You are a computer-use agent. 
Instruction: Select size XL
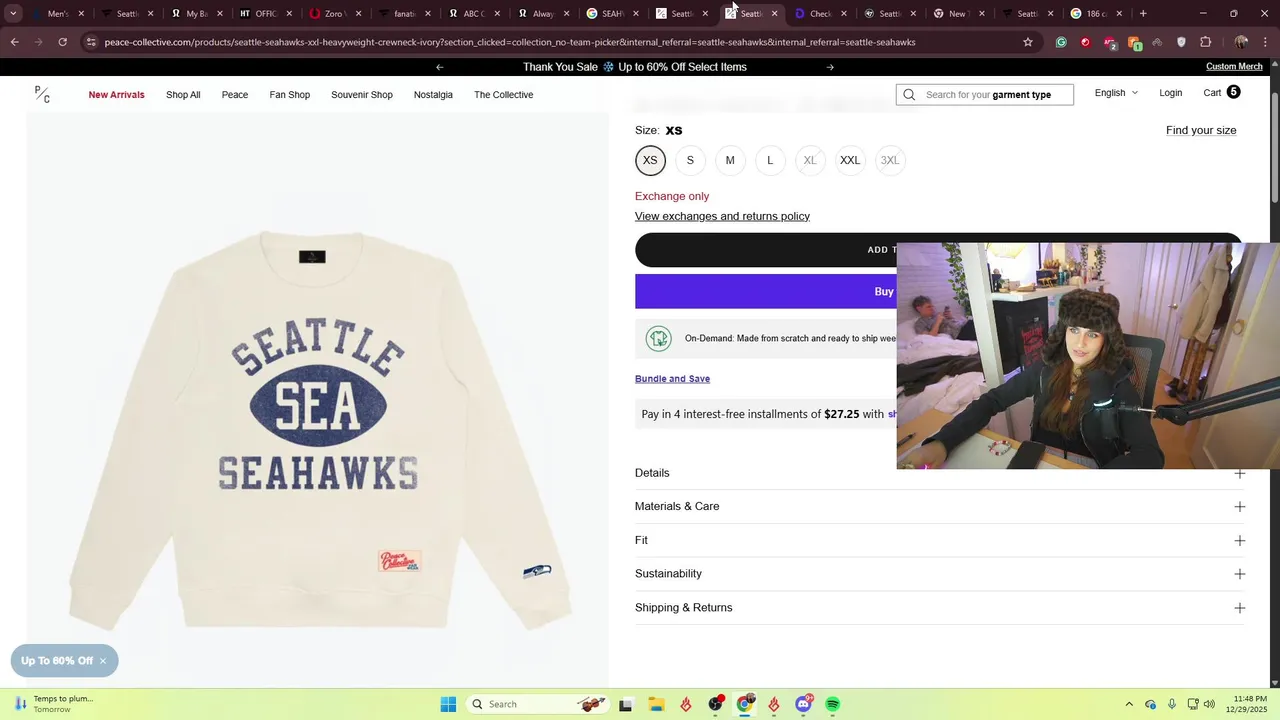[x=810, y=160]
